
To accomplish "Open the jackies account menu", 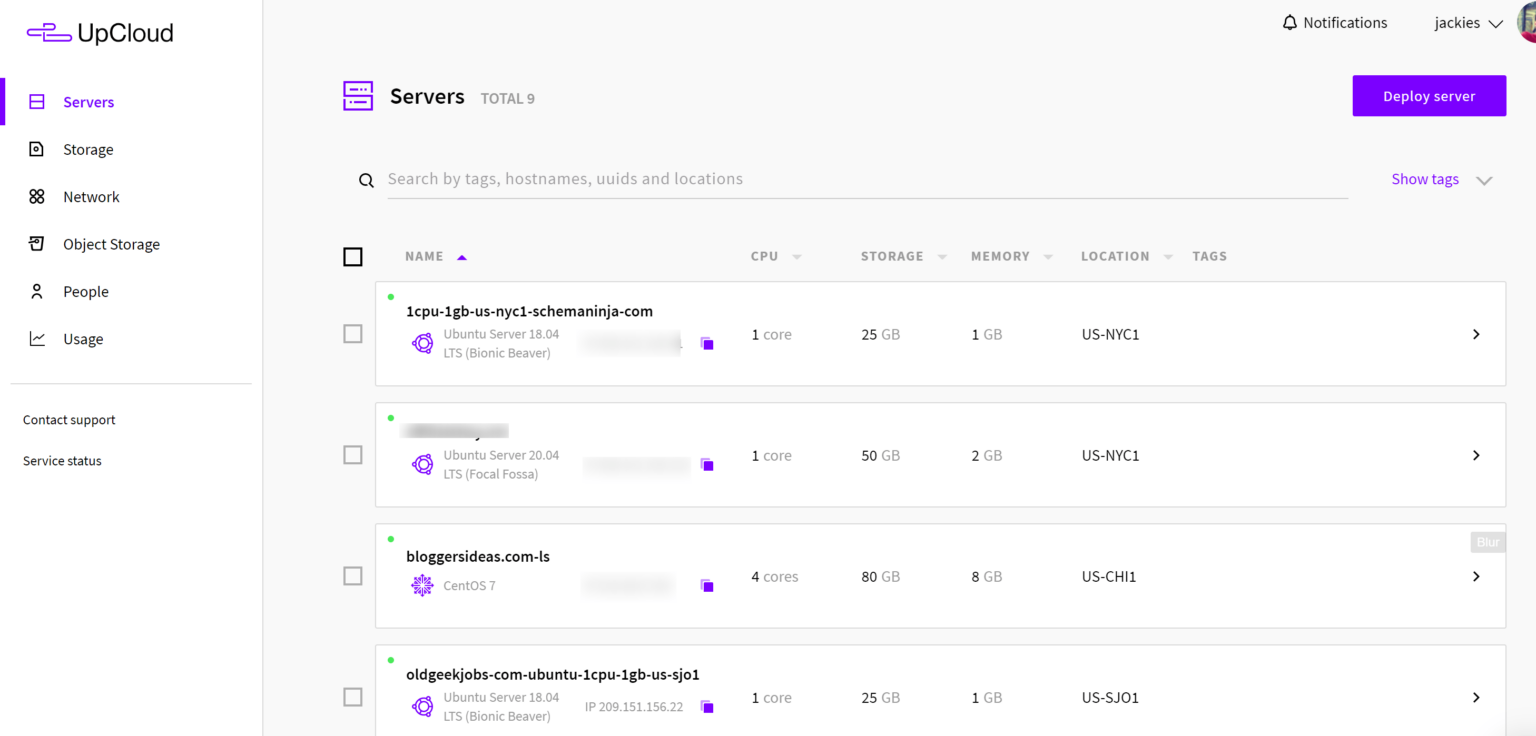I will [x=1466, y=22].
